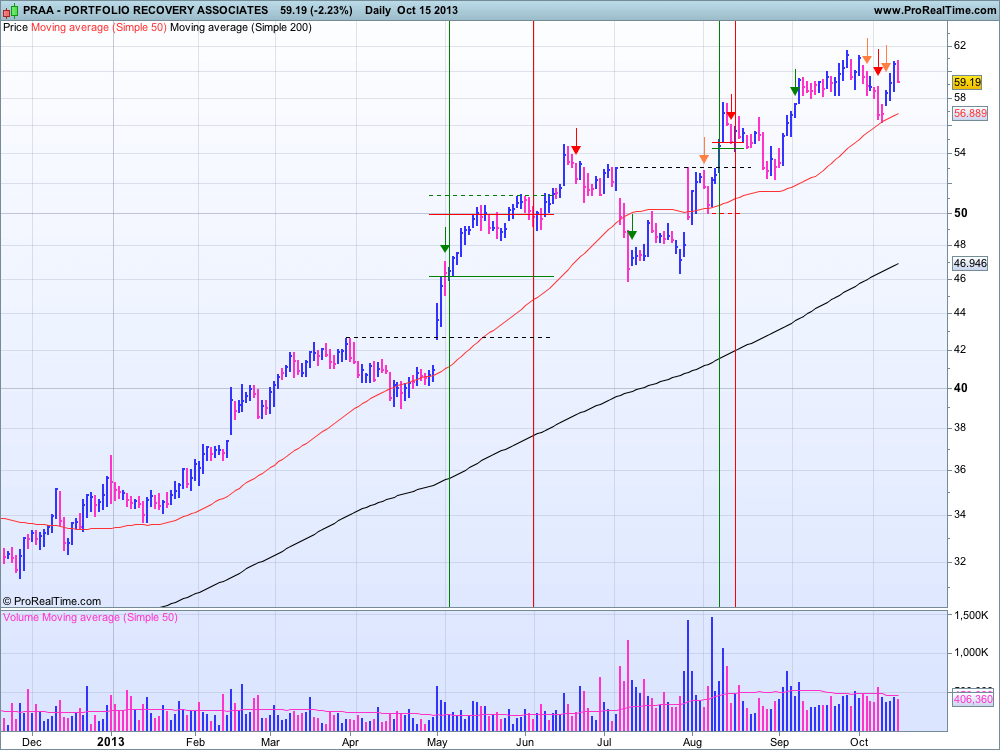Click the 59.19 (-2.23%) price change text
The image size is (1000, 750).
tap(316, 10)
